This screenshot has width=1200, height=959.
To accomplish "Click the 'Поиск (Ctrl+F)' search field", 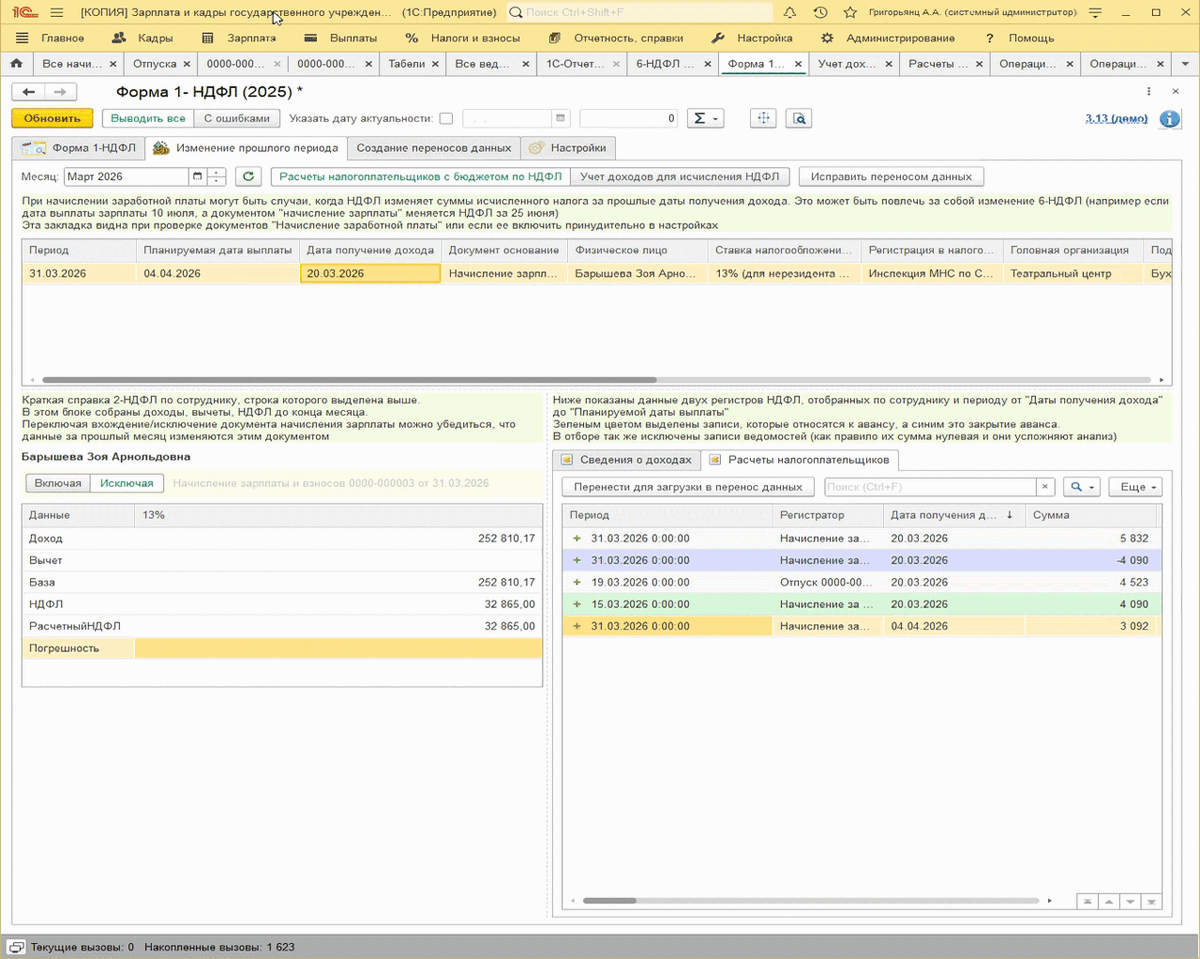I will click(x=928, y=487).
